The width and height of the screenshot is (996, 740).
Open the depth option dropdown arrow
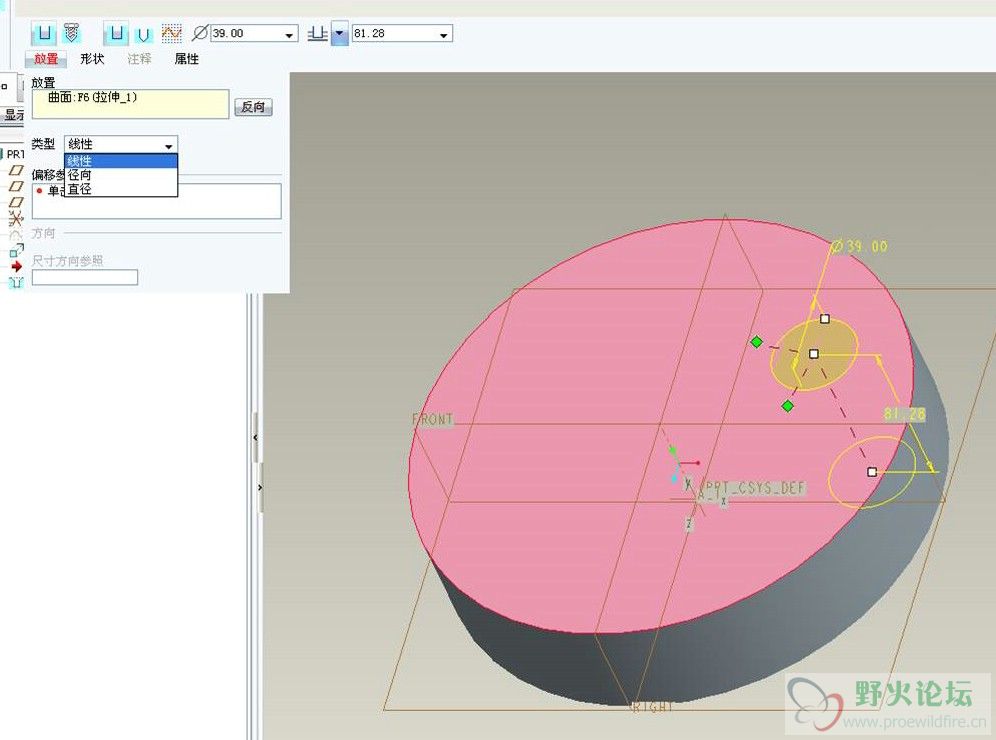[340, 34]
